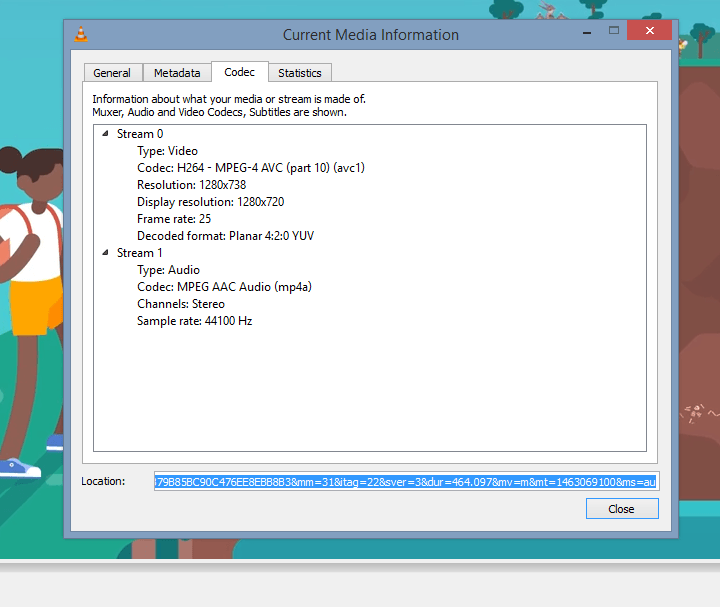This screenshot has height=607, width=720.
Task: Open the Metadata tab
Action: 177,73
